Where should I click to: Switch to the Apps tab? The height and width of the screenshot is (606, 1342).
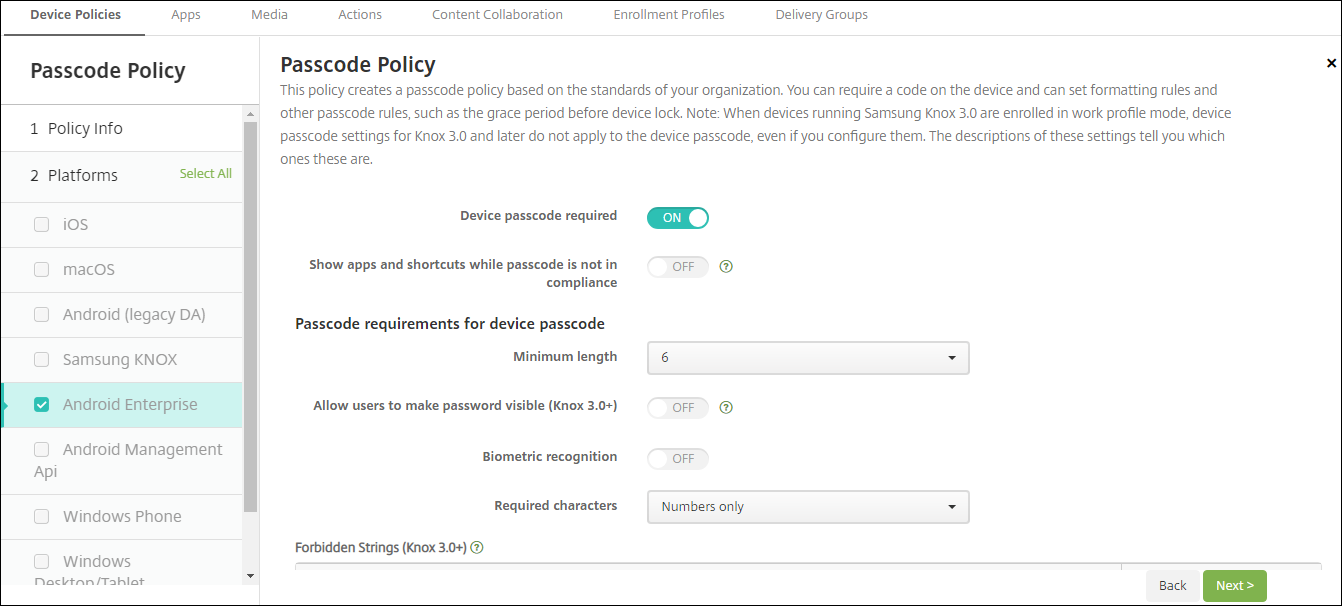(x=186, y=15)
